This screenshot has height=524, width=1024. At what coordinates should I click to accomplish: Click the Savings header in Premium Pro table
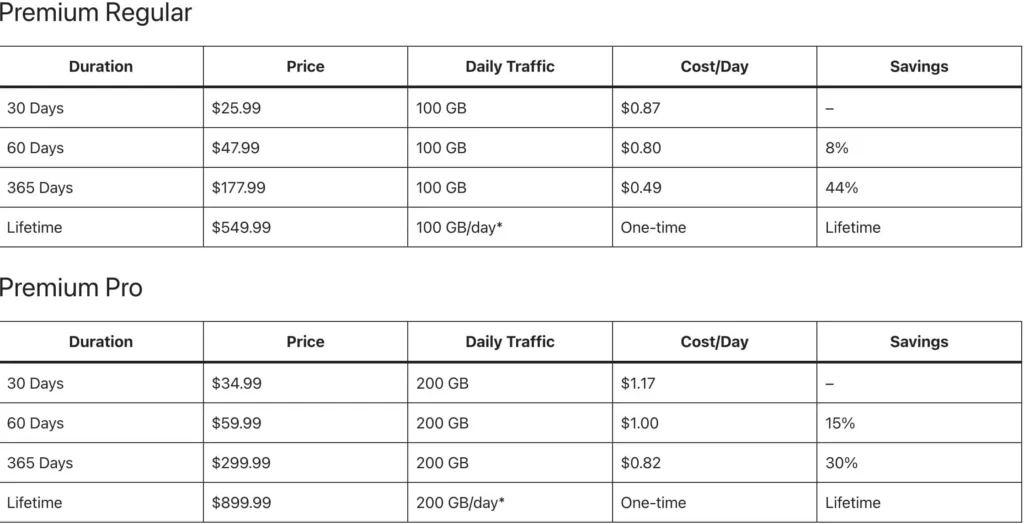pos(919,342)
